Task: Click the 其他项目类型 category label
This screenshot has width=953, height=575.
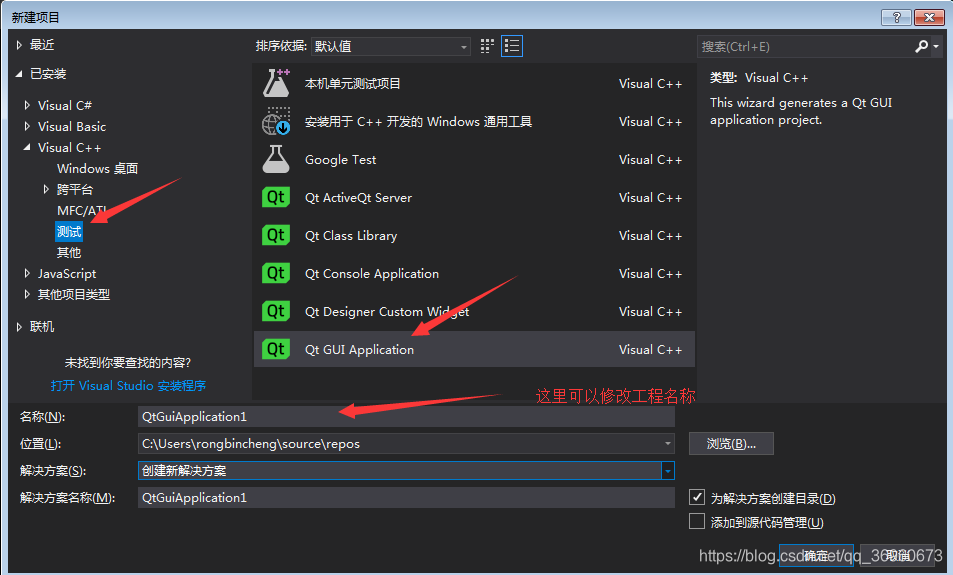Action: pyautogui.click(x=74, y=294)
